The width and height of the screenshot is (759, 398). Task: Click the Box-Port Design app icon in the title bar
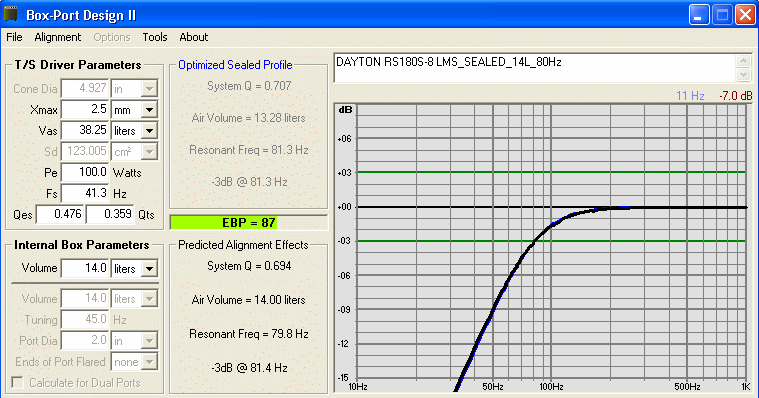point(10,14)
